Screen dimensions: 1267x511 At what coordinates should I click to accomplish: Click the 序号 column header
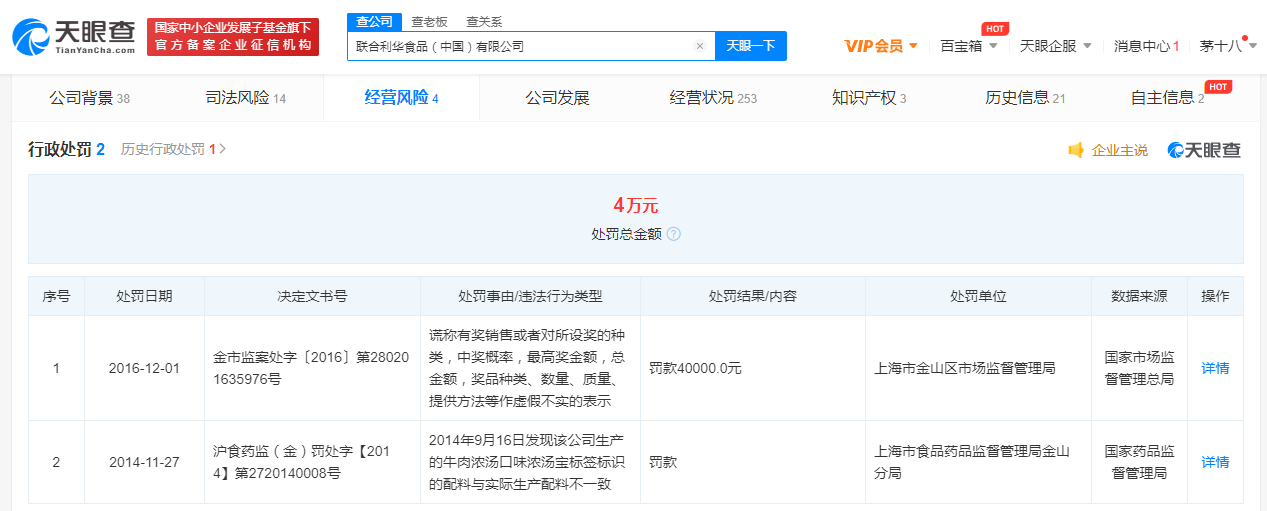click(56, 296)
